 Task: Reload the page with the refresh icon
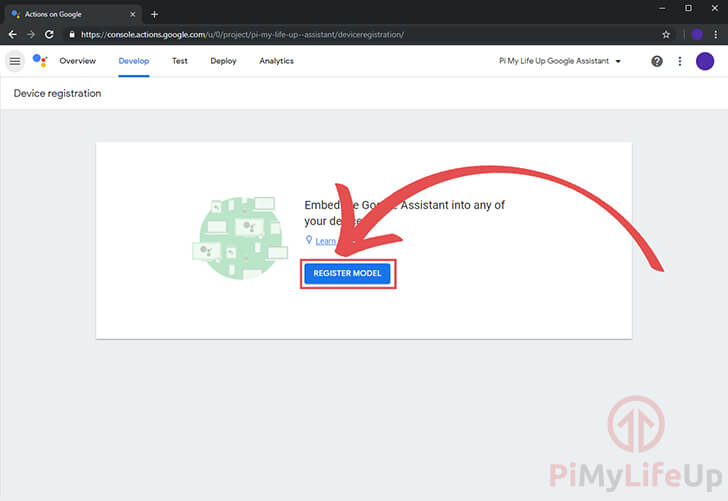pyautogui.click(x=49, y=34)
